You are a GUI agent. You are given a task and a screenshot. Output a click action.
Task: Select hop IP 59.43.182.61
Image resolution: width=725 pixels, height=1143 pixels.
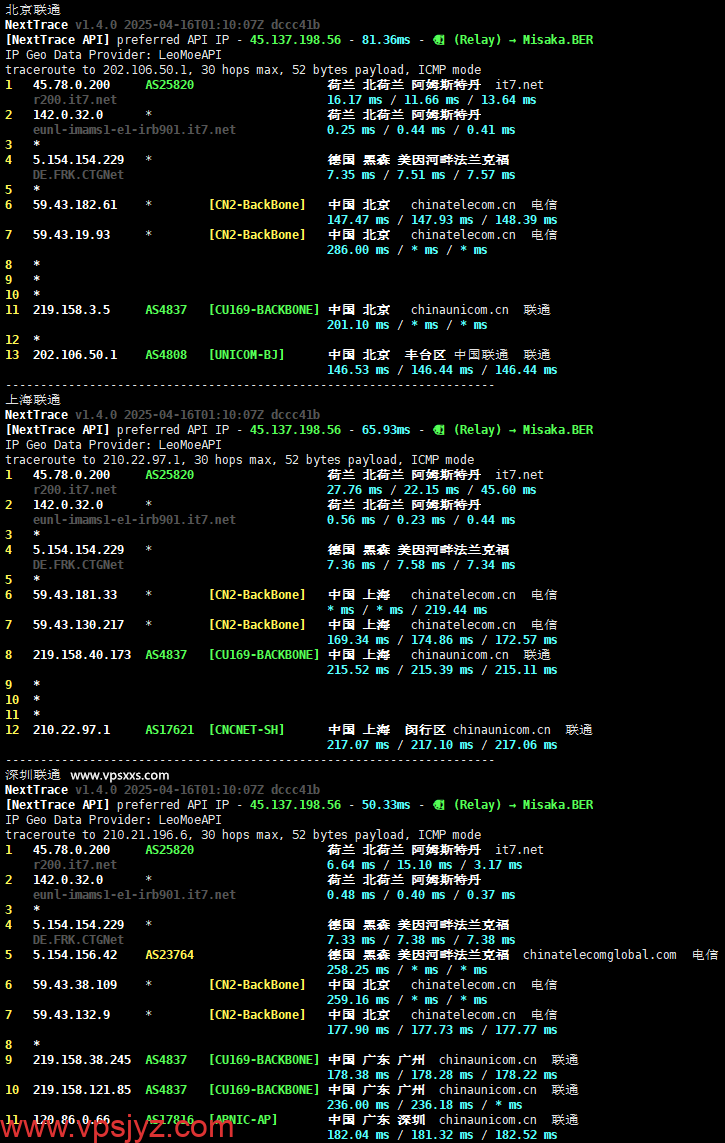75,205
